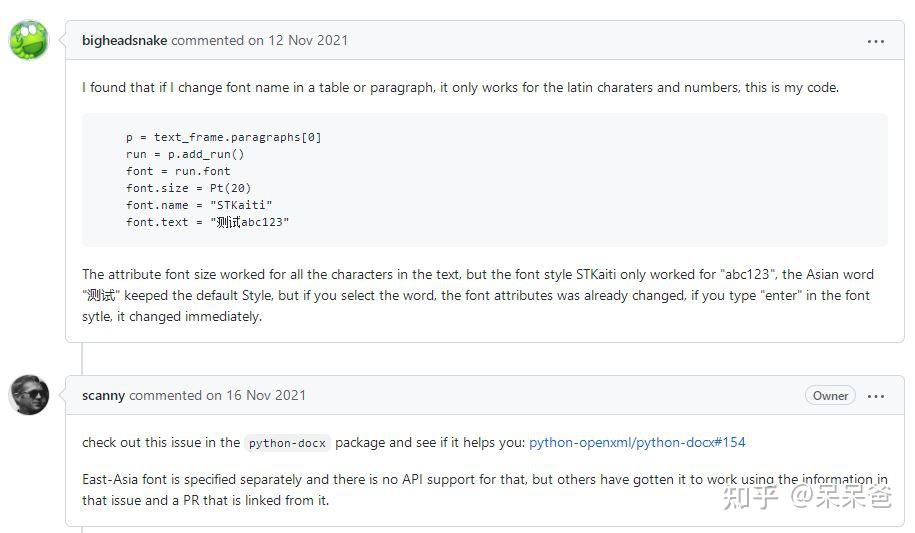
Task: Open options menu on scanny's comment
Action: 876,396
